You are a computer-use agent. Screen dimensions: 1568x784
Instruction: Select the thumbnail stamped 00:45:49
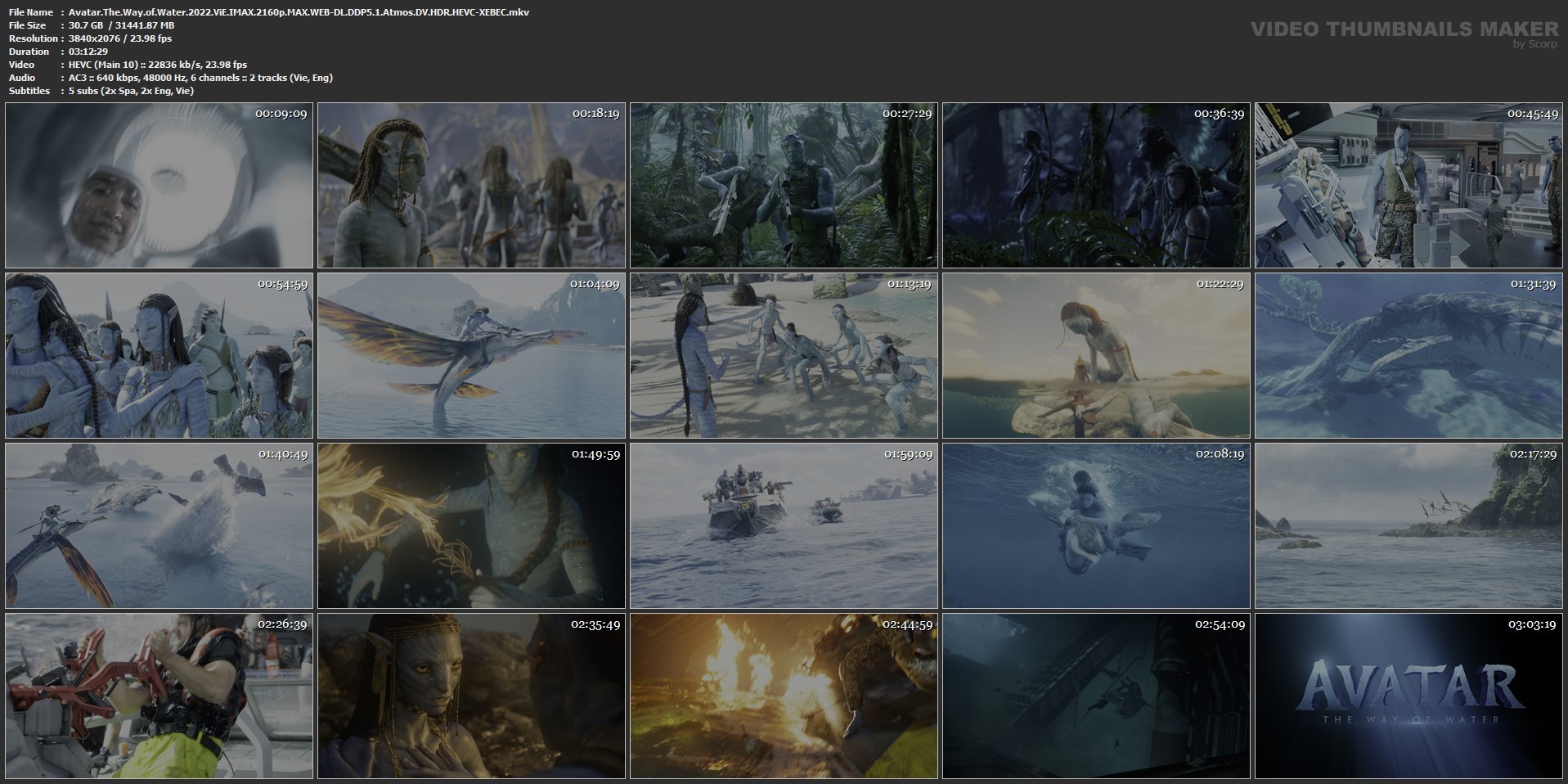(1409, 186)
